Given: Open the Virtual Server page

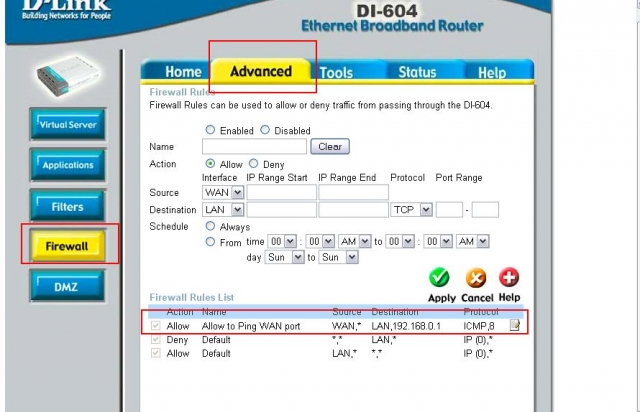Looking at the screenshot, I should [x=67, y=124].
